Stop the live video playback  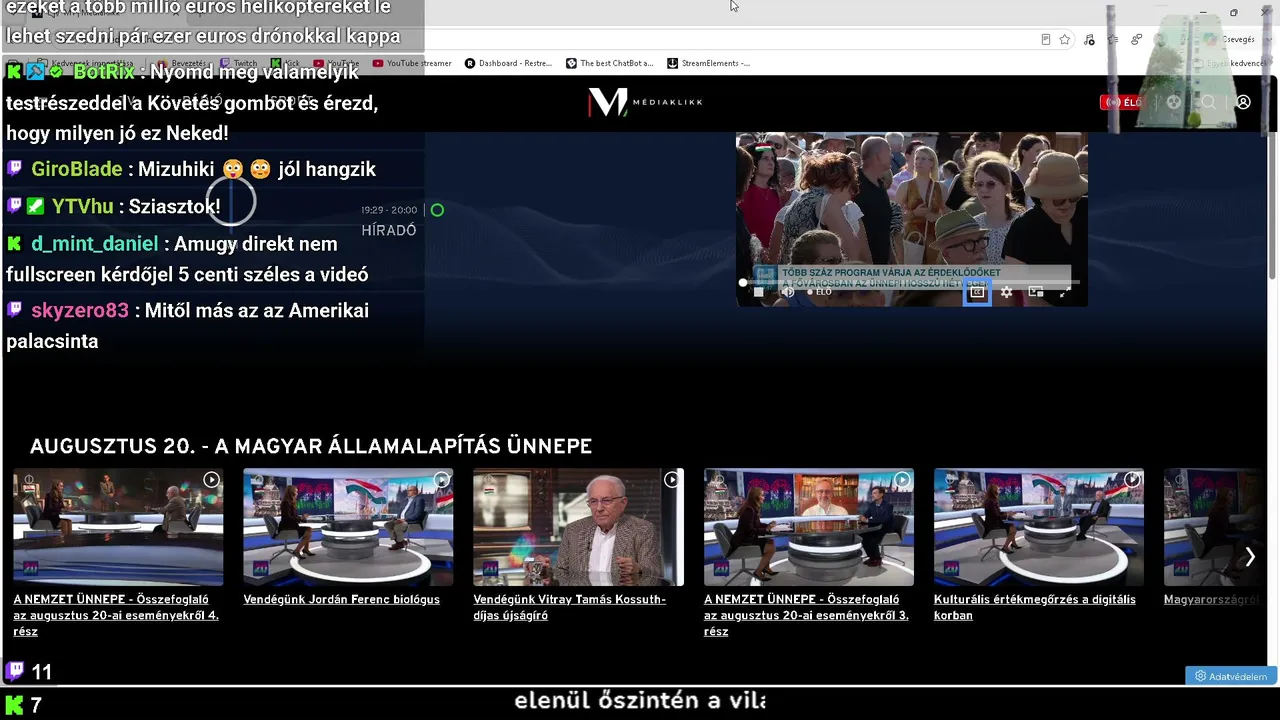(758, 292)
